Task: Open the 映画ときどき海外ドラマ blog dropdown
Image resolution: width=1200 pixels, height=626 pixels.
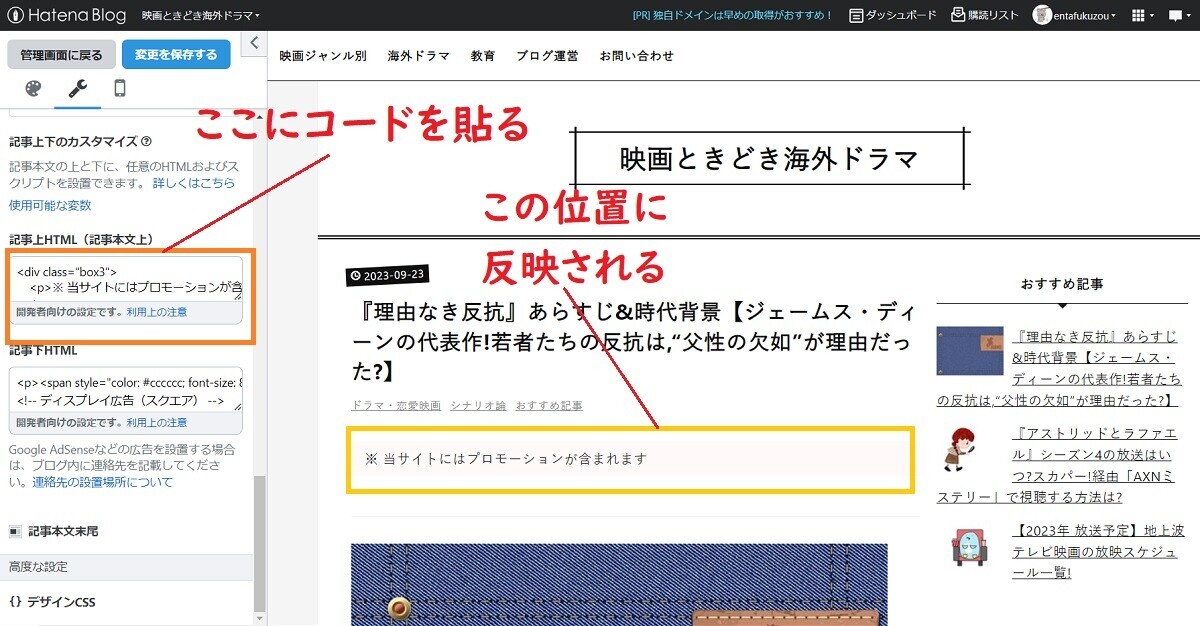Action: click(201, 16)
